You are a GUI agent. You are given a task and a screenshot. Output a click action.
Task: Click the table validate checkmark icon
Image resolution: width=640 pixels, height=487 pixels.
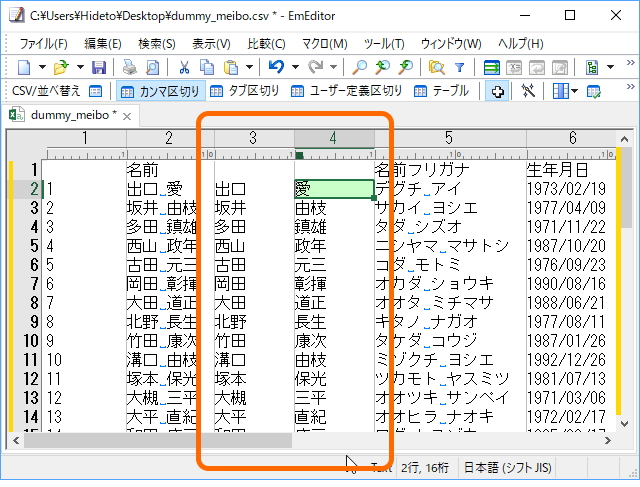(x=593, y=91)
